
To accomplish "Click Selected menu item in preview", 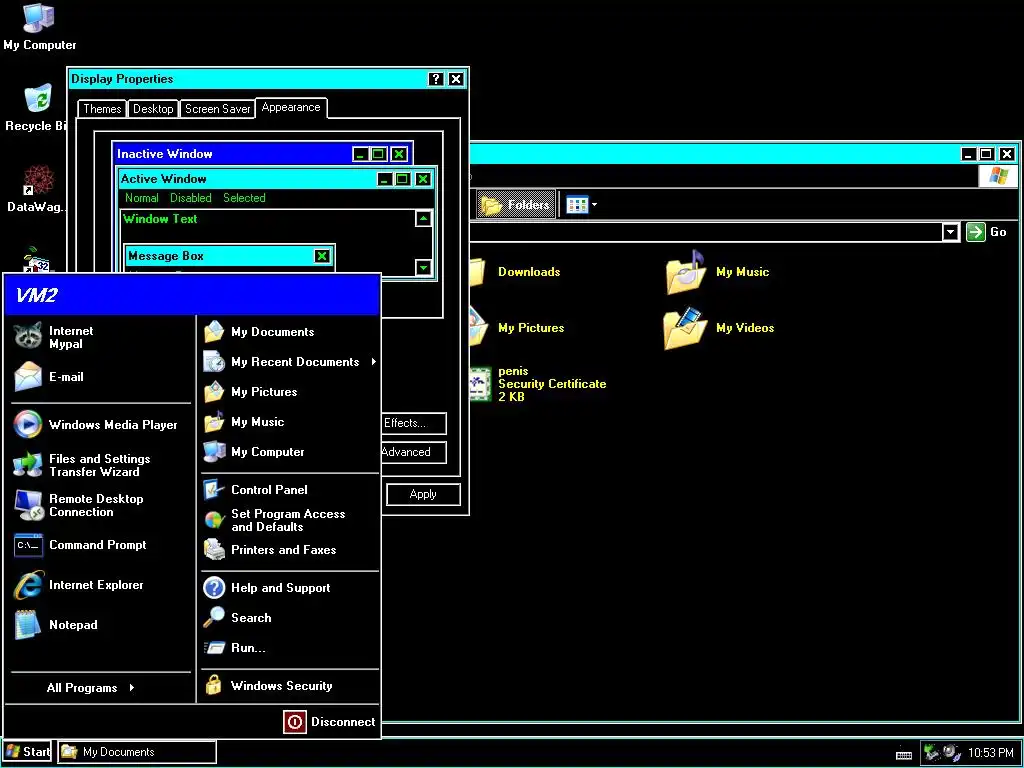I will [244, 198].
